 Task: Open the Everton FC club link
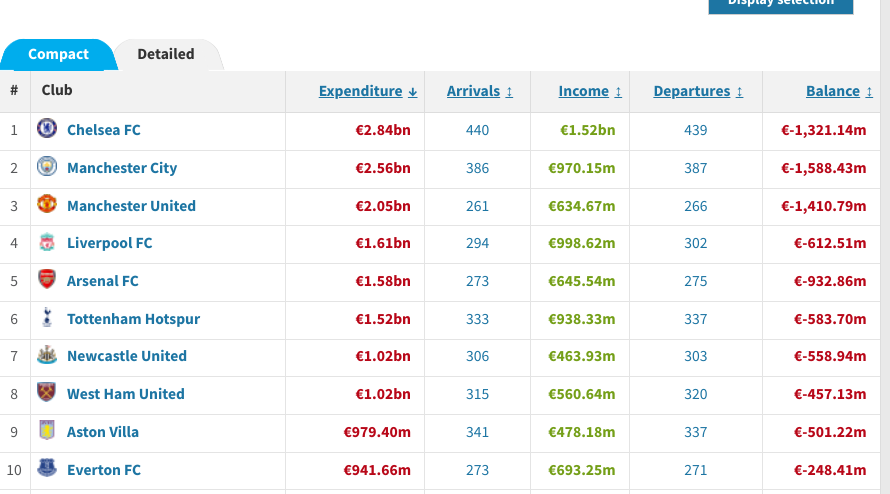(x=104, y=470)
